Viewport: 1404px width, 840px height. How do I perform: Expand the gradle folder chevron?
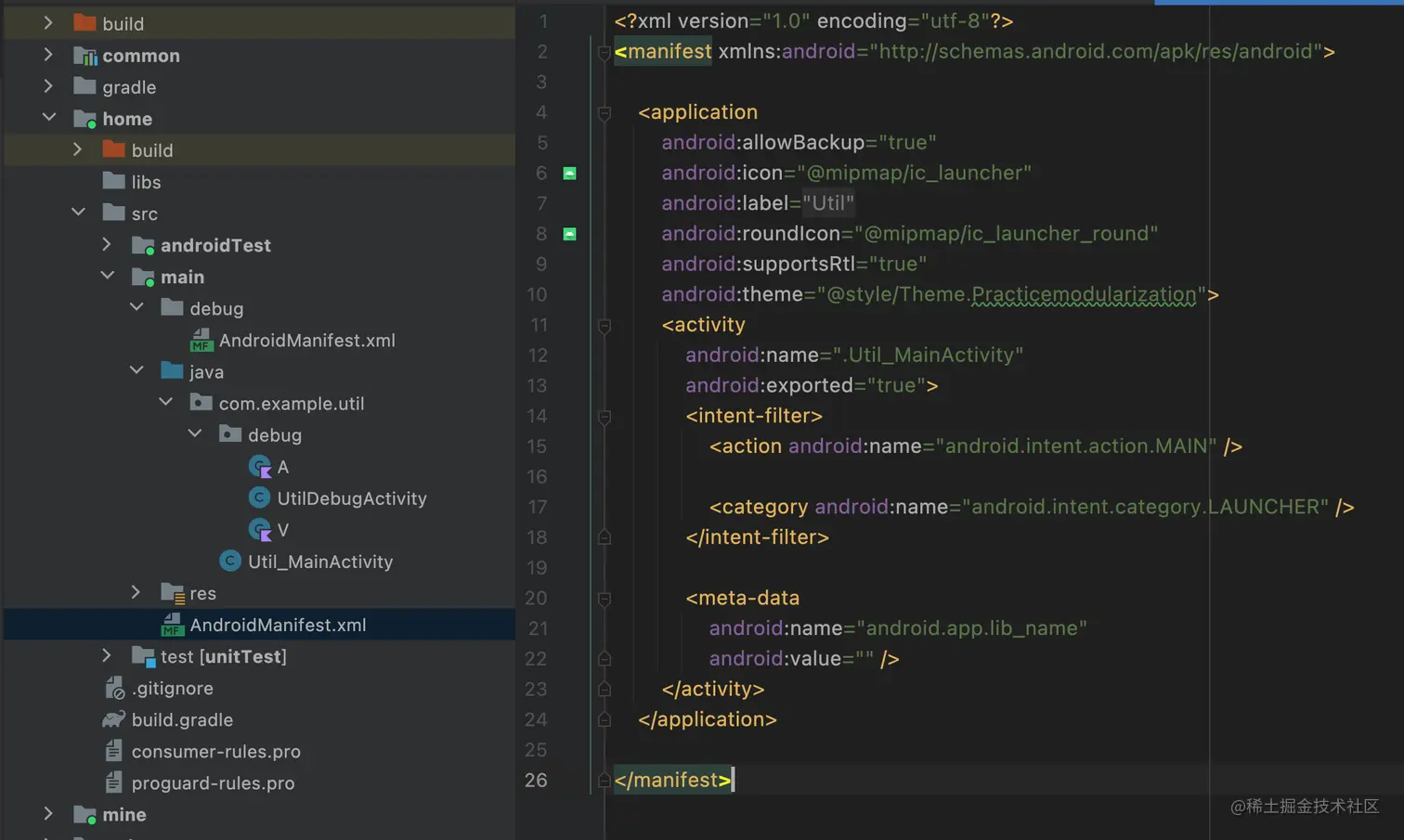coord(48,86)
